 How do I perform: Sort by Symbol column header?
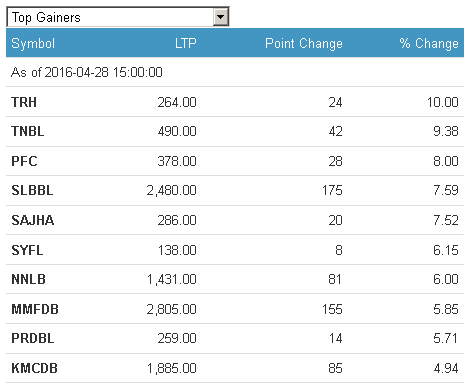point(33,43)
